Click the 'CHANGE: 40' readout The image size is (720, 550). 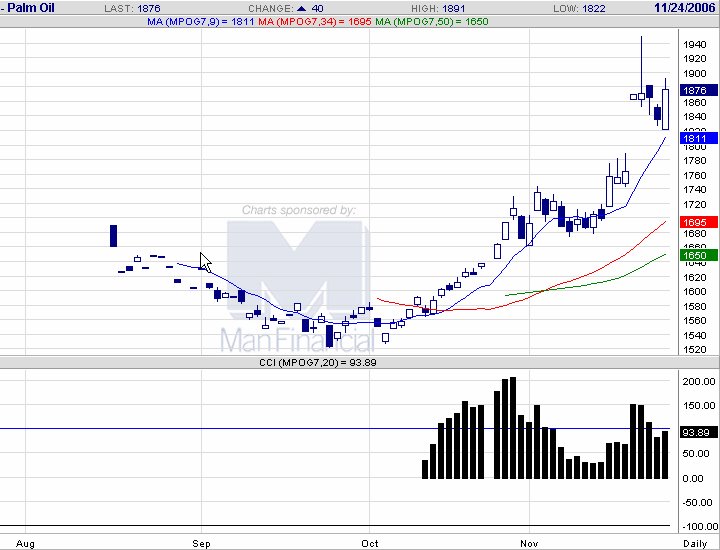pos(286,8)
